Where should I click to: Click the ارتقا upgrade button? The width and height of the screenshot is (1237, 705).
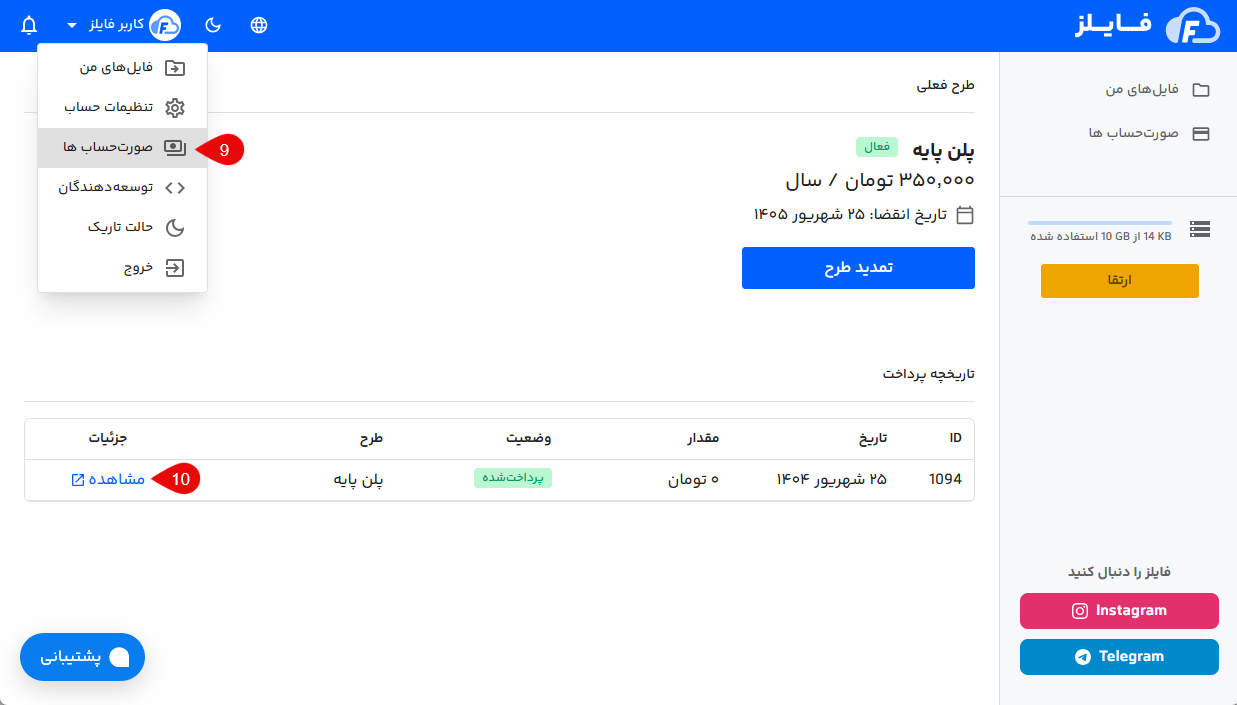[x=1119, y=280]
